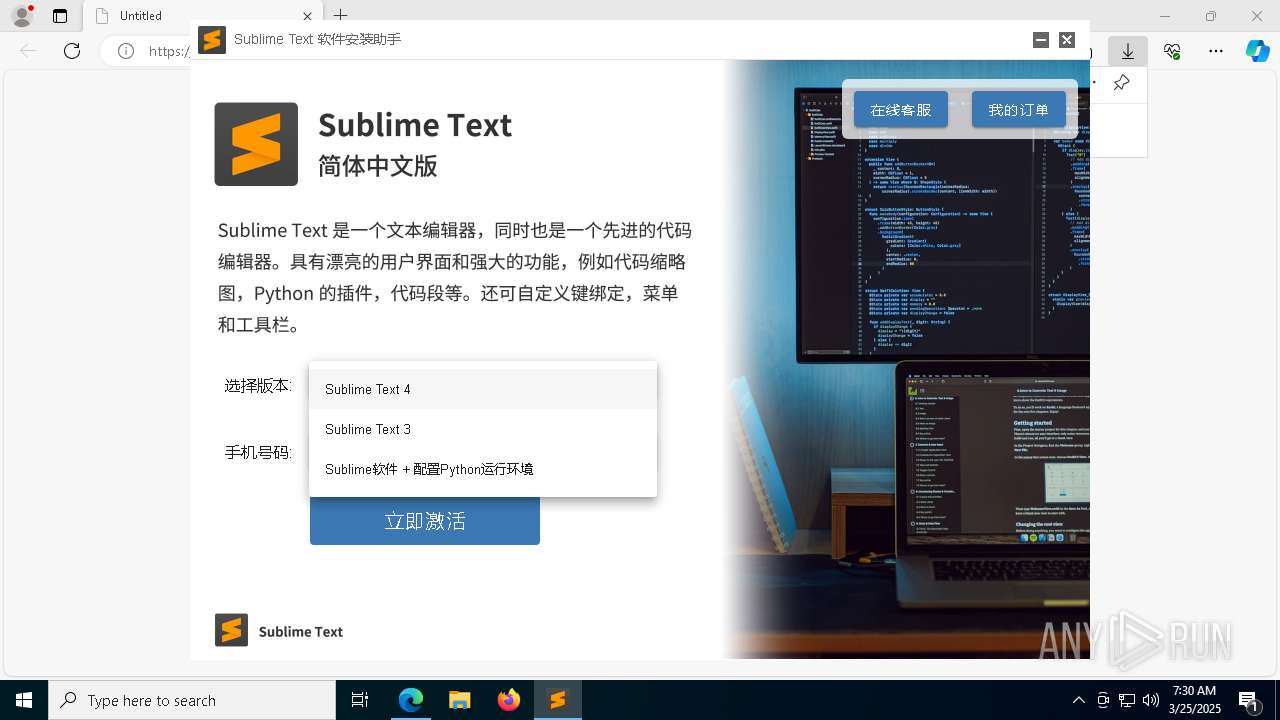
Task: Click the 简体中文版 subtitle text
Action: 378,166
